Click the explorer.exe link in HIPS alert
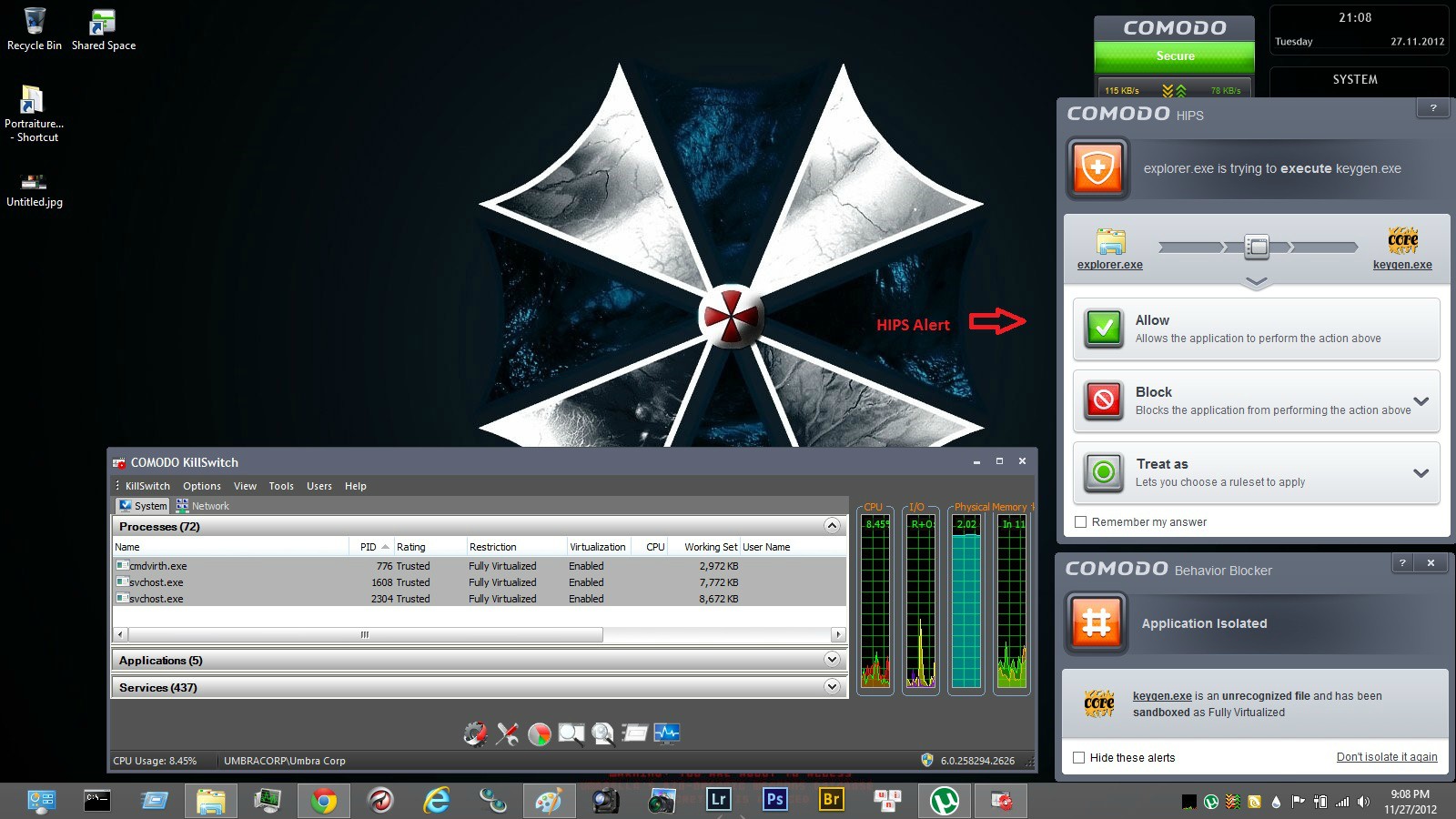Viewport: 1456px width, 819px height. click(1110, 265)
